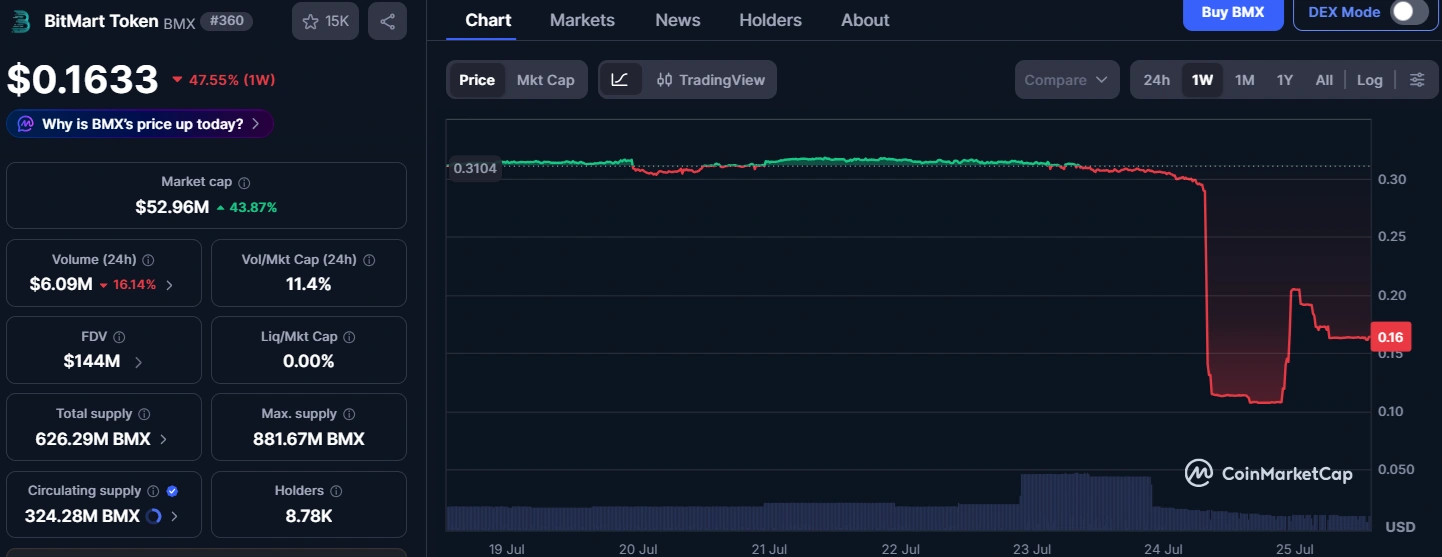Image resolution: width=1442 pixels, height=557 pixels.
Task: Switch to the About tab
Action: point(865,20)
